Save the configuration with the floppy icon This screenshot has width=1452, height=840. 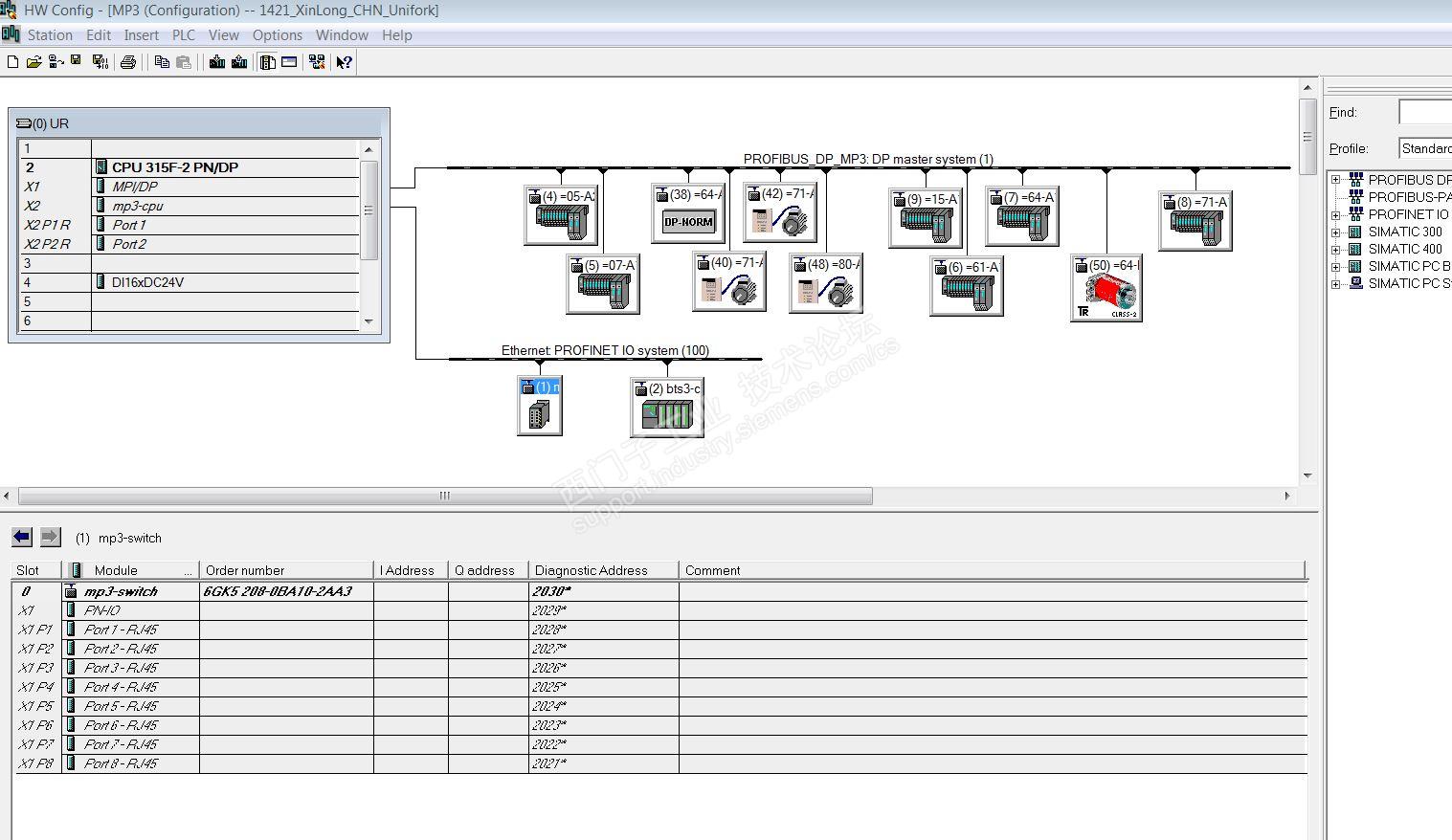(77, 62)
